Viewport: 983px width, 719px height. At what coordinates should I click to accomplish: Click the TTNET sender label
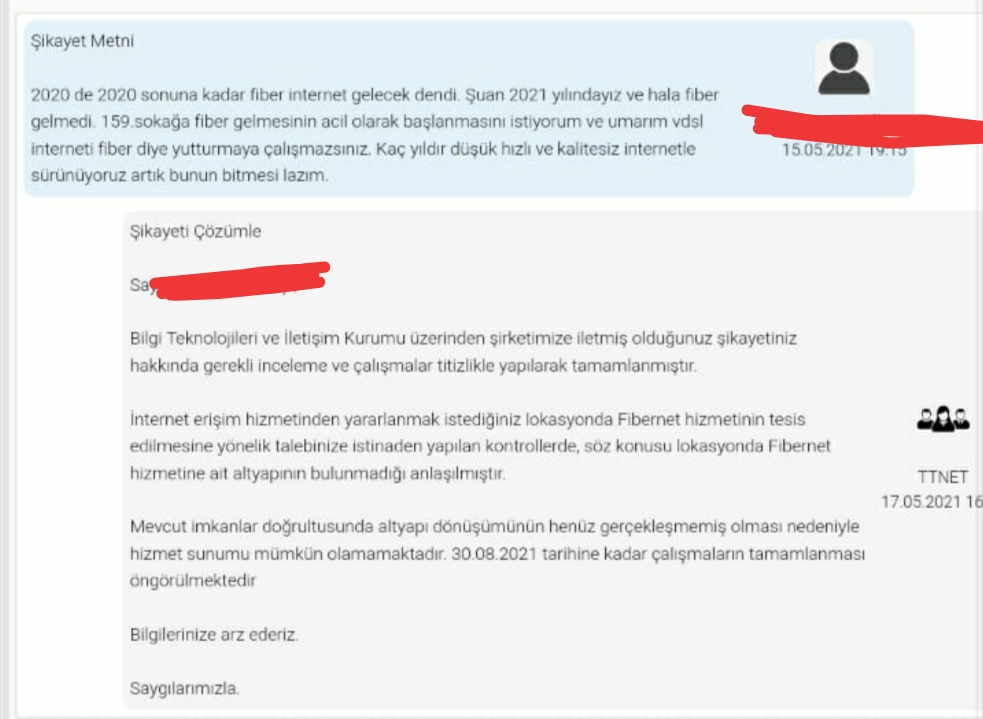pyautogui.click(x=943, y=477)
